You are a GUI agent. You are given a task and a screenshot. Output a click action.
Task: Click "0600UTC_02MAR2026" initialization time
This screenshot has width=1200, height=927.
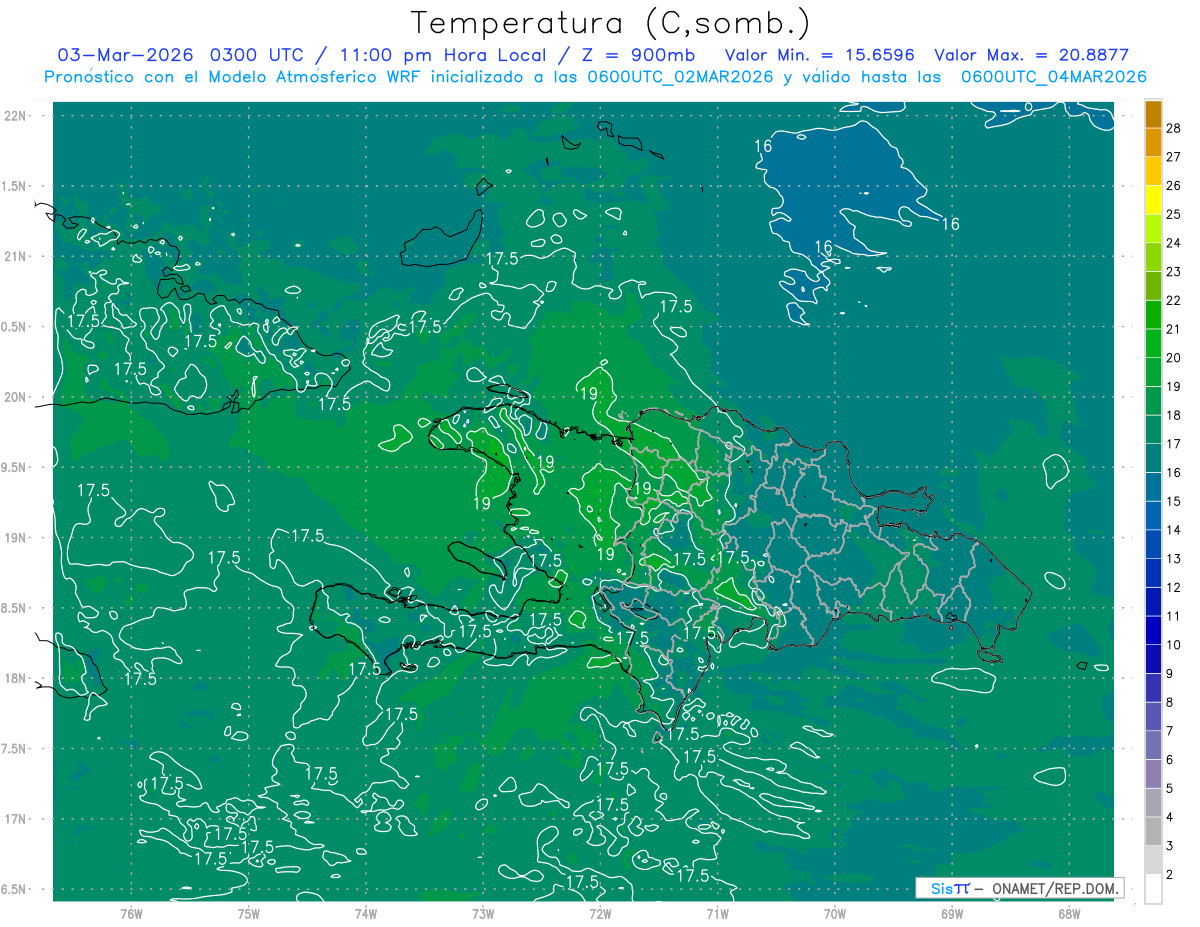[680, 76]
